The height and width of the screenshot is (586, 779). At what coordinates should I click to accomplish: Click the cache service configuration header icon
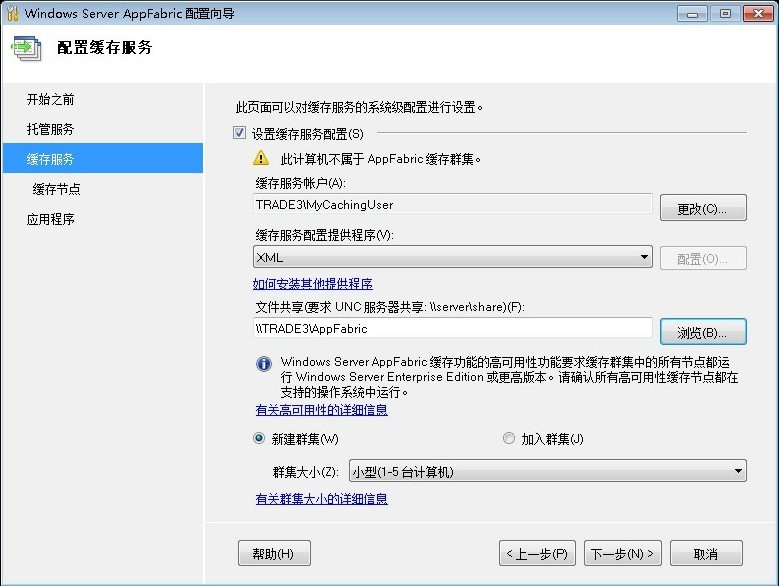[x=26, y=48]
